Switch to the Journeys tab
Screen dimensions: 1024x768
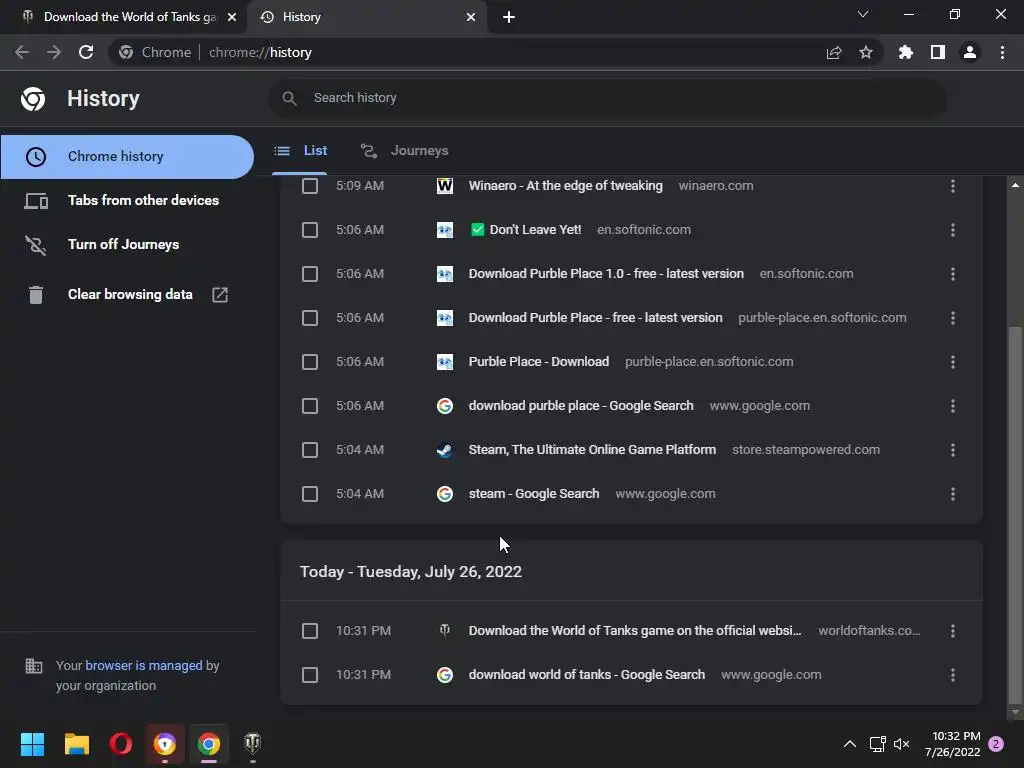pos(405,151)
